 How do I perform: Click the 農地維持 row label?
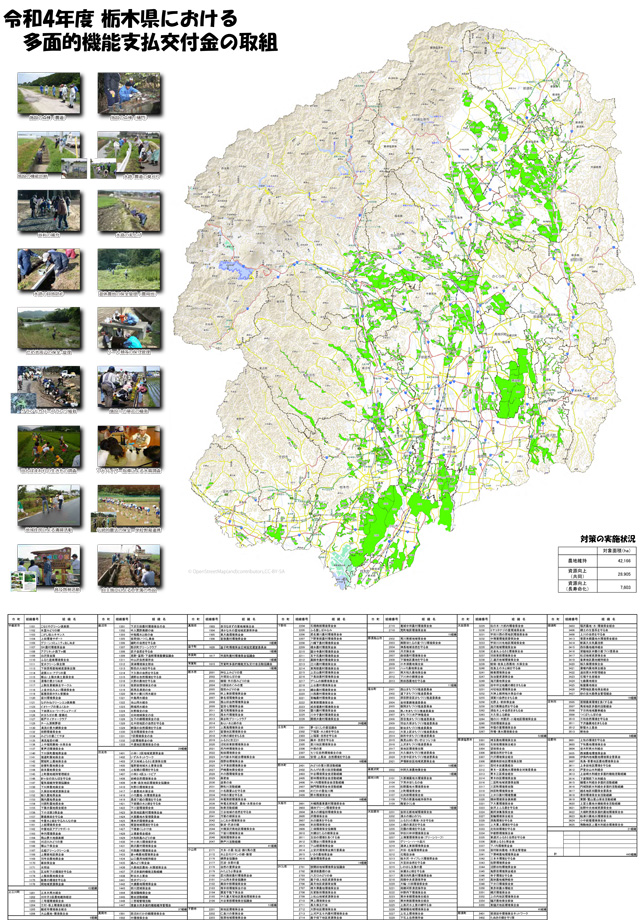(x=577, y=561)
